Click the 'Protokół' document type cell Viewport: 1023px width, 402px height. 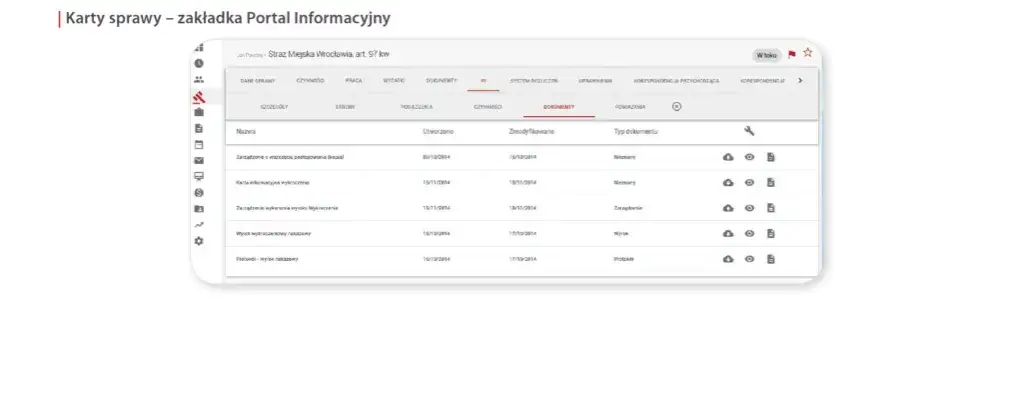click(624, 259)
